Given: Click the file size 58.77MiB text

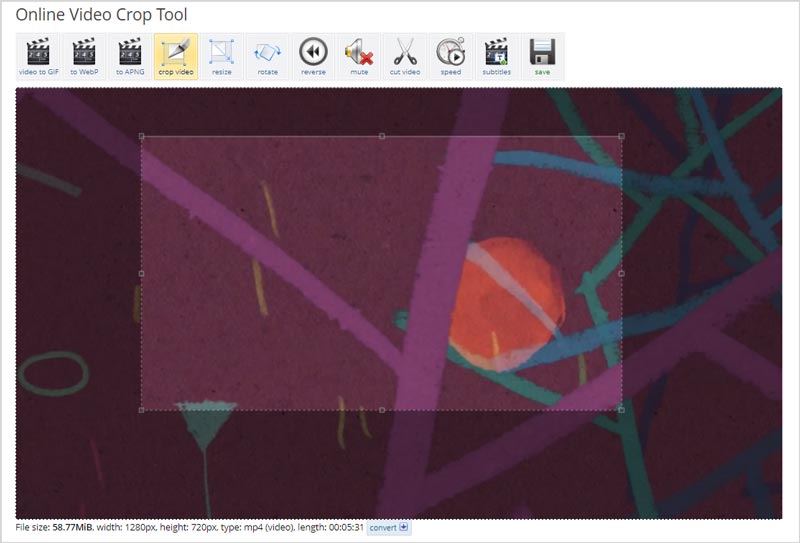Looking at the screenshot, I should pos(54,527).
